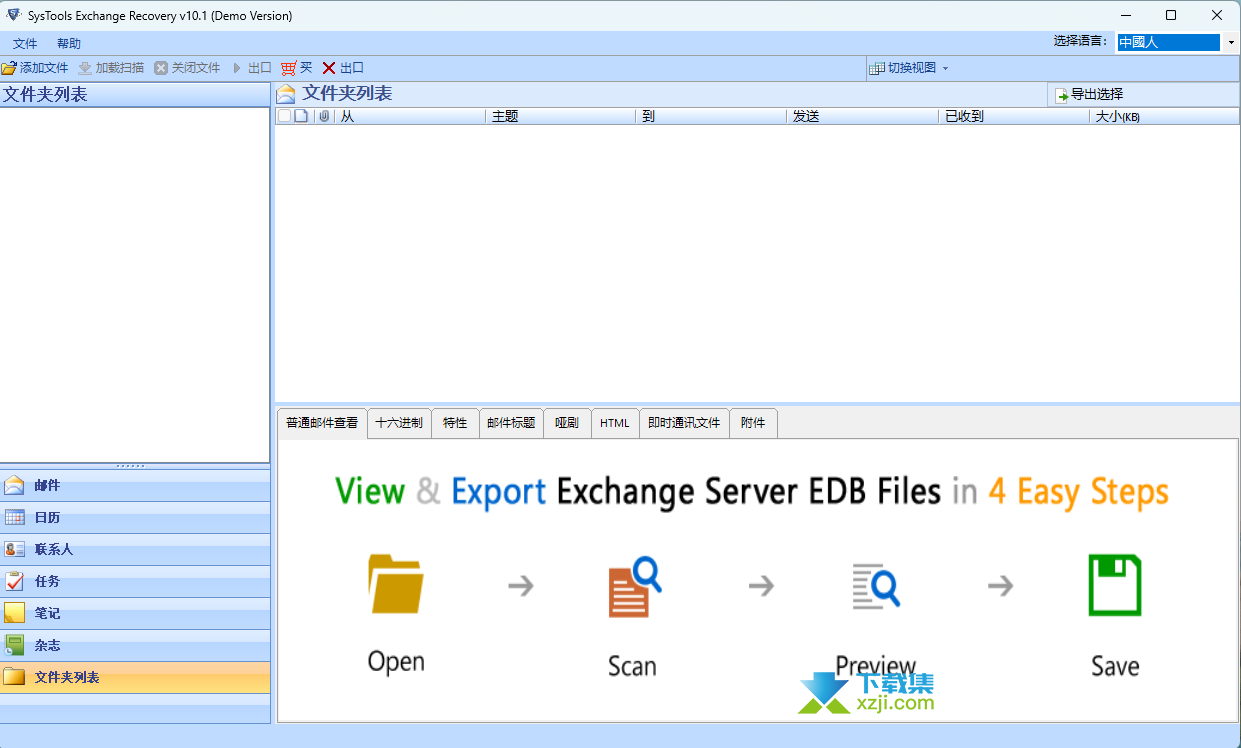Click the Preview magnifier icon in guide
The height and width of the screenshot is (748, 1241).
click(x=875, y=586)
